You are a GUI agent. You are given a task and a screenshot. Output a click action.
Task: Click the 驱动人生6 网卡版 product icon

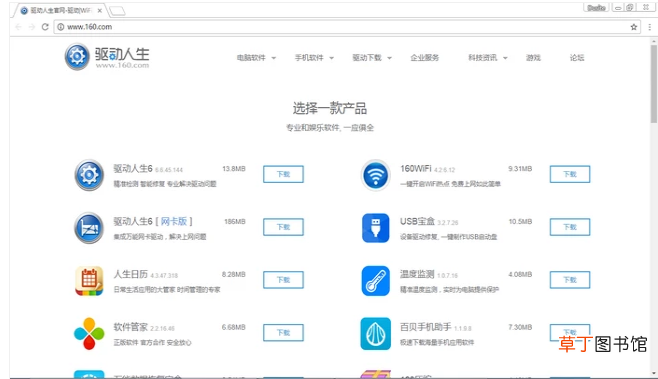tap(89, 228)
